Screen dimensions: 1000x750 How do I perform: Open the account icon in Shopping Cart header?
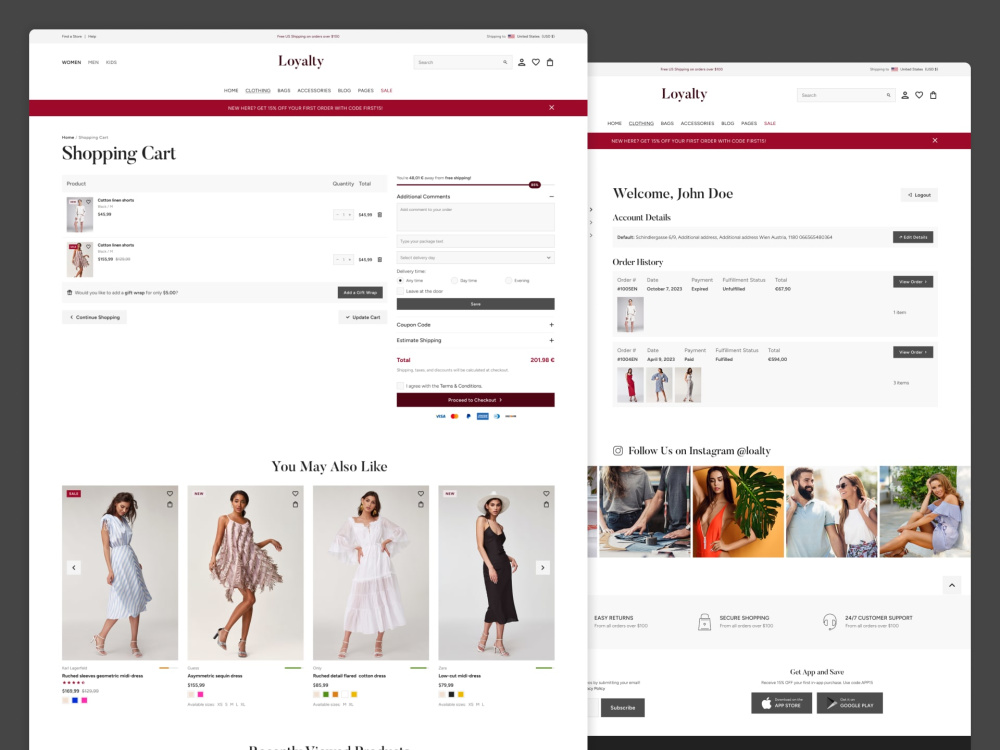pos(521,62)
